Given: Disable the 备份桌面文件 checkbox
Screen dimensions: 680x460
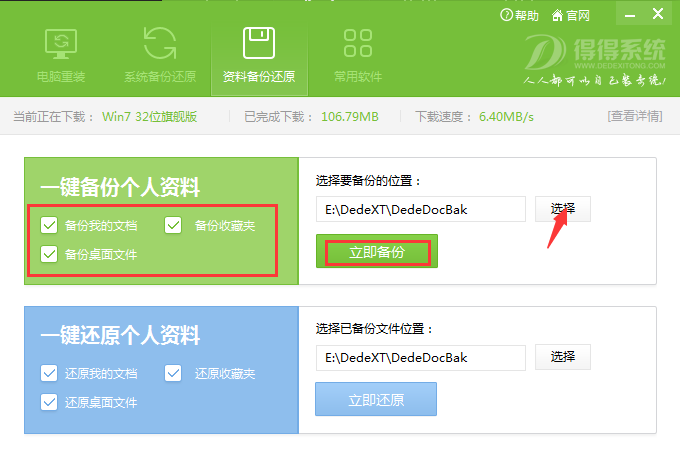Looking at the screenshot, I should point(49,254).
